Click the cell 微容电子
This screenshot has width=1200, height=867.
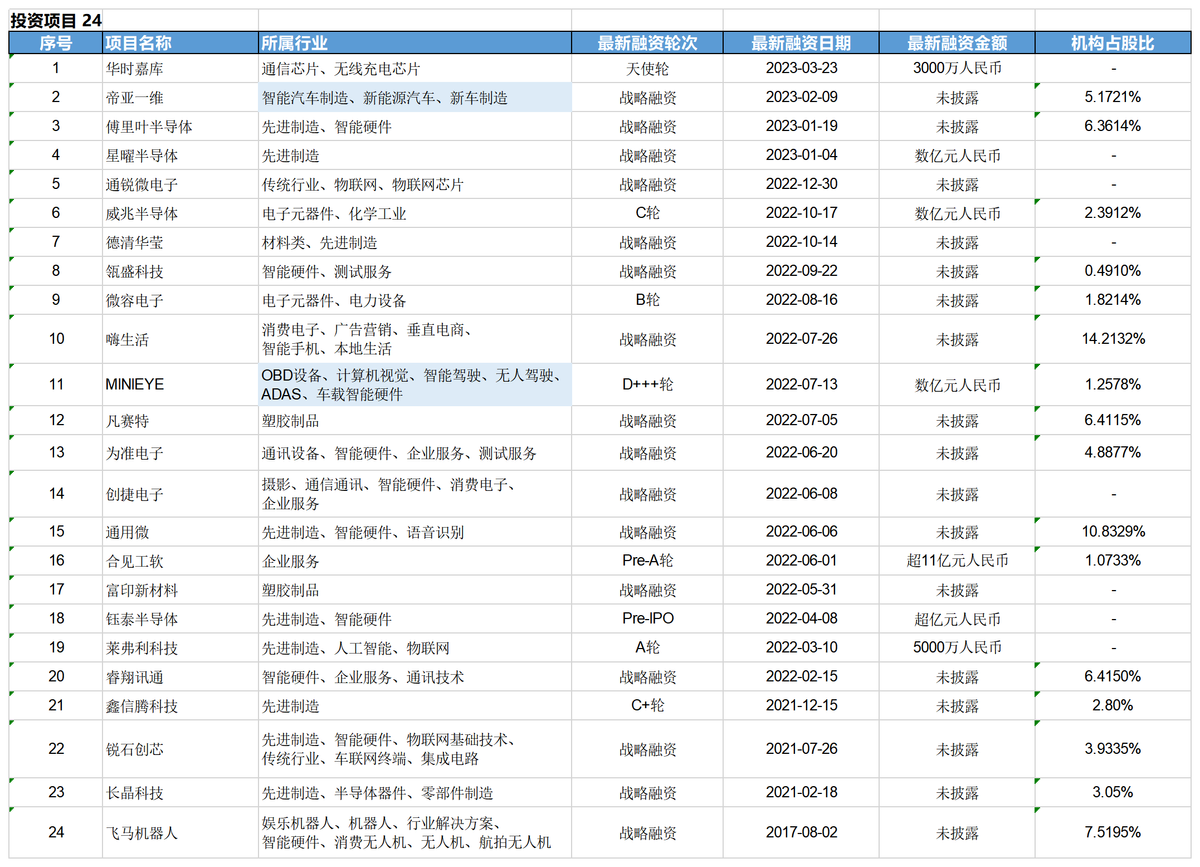[x=180, y=301]
